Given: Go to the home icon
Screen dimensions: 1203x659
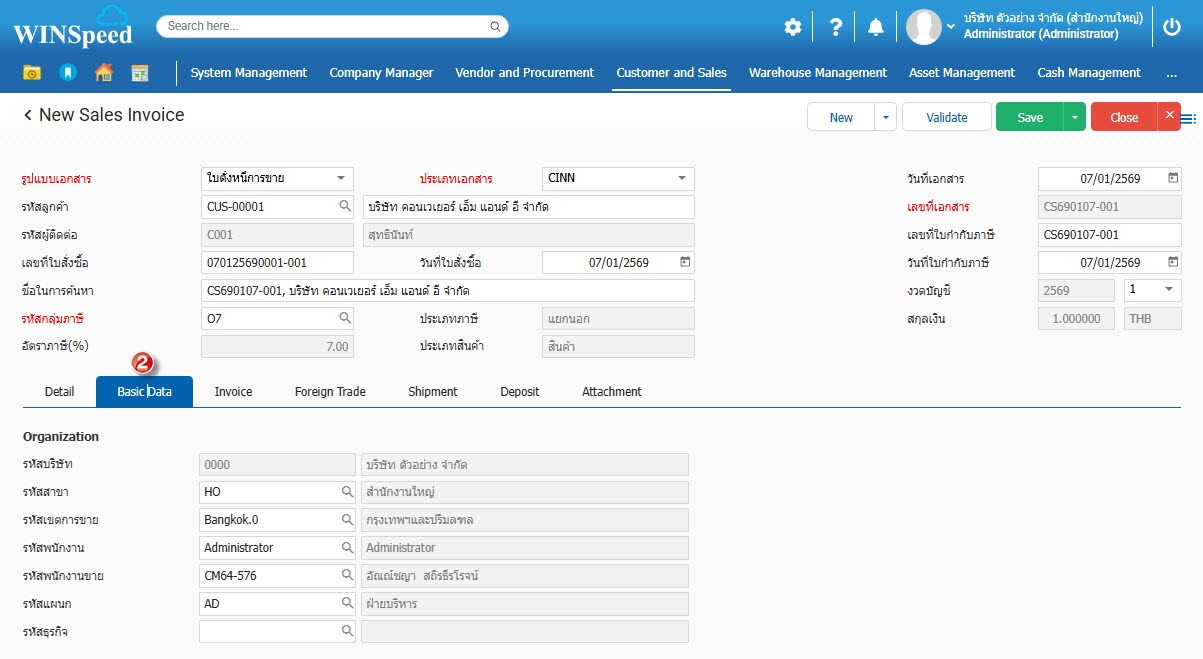Looking at the screenshot, I should (x=103, y=73).
